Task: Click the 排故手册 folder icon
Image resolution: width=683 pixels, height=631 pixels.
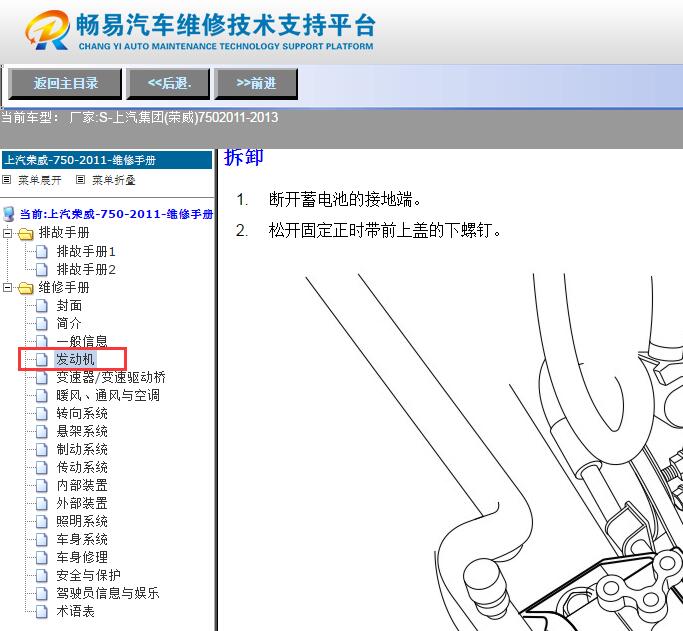Action: [26, 234]
